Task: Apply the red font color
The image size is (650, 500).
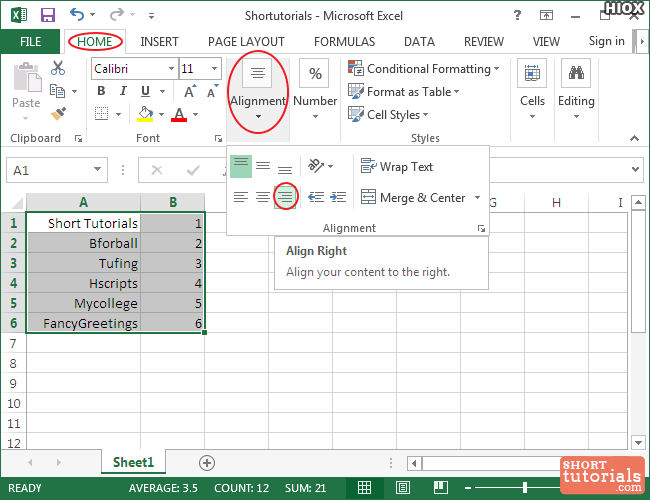Action: 179,114
